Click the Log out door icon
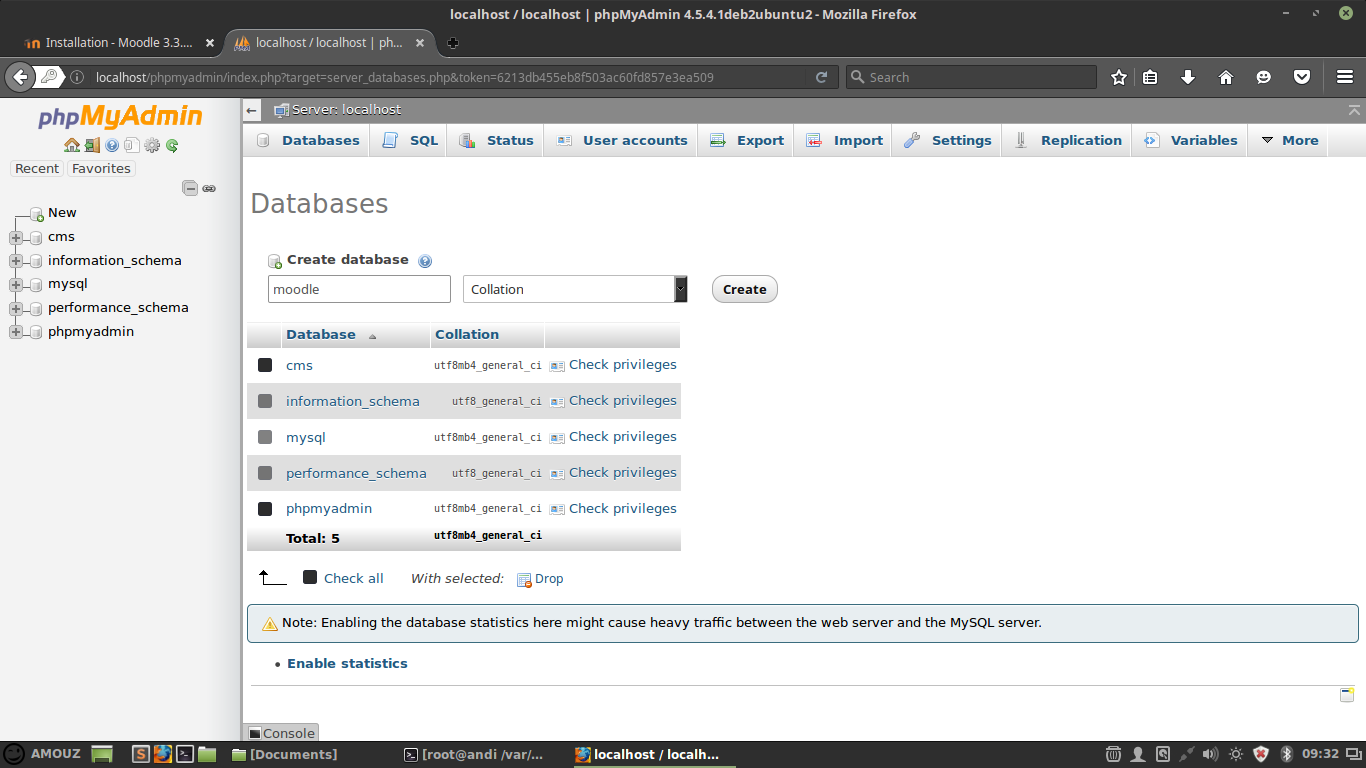1366x768 pixels. pyautogui.click(x=92, y=145)
